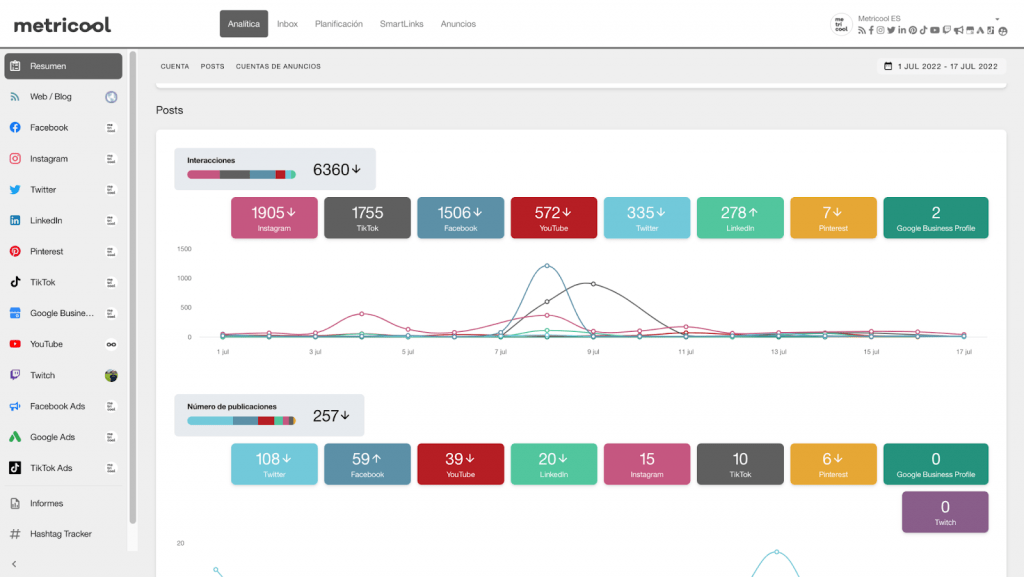The height and width of the screenshot is (577, 1024).
Task: Click the Google Ads sidebar icon
Action: (15, 437)
